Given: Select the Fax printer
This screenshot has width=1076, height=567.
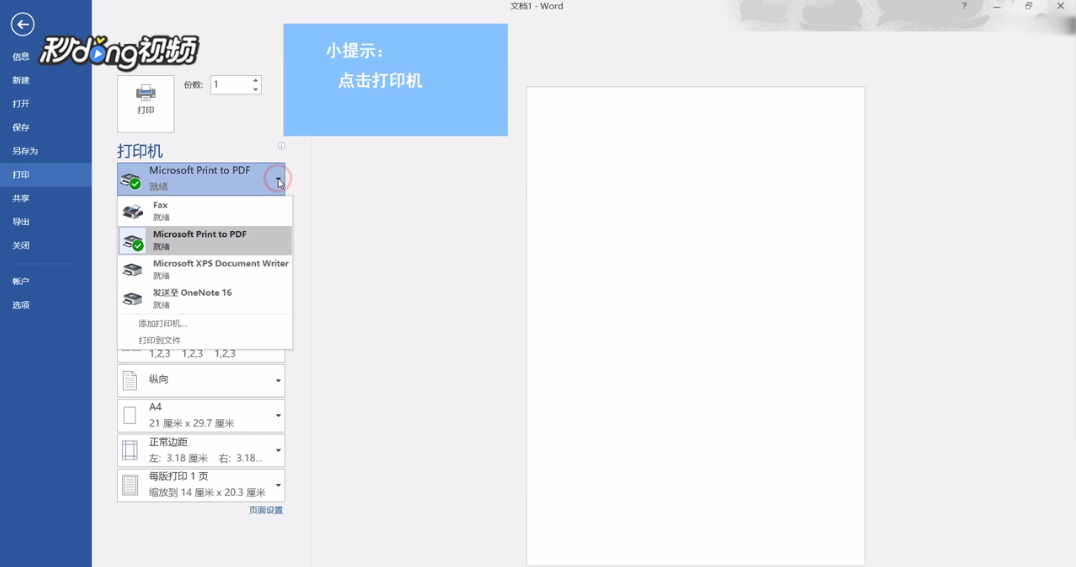Looking at the screenshot, I should point(205,211).
